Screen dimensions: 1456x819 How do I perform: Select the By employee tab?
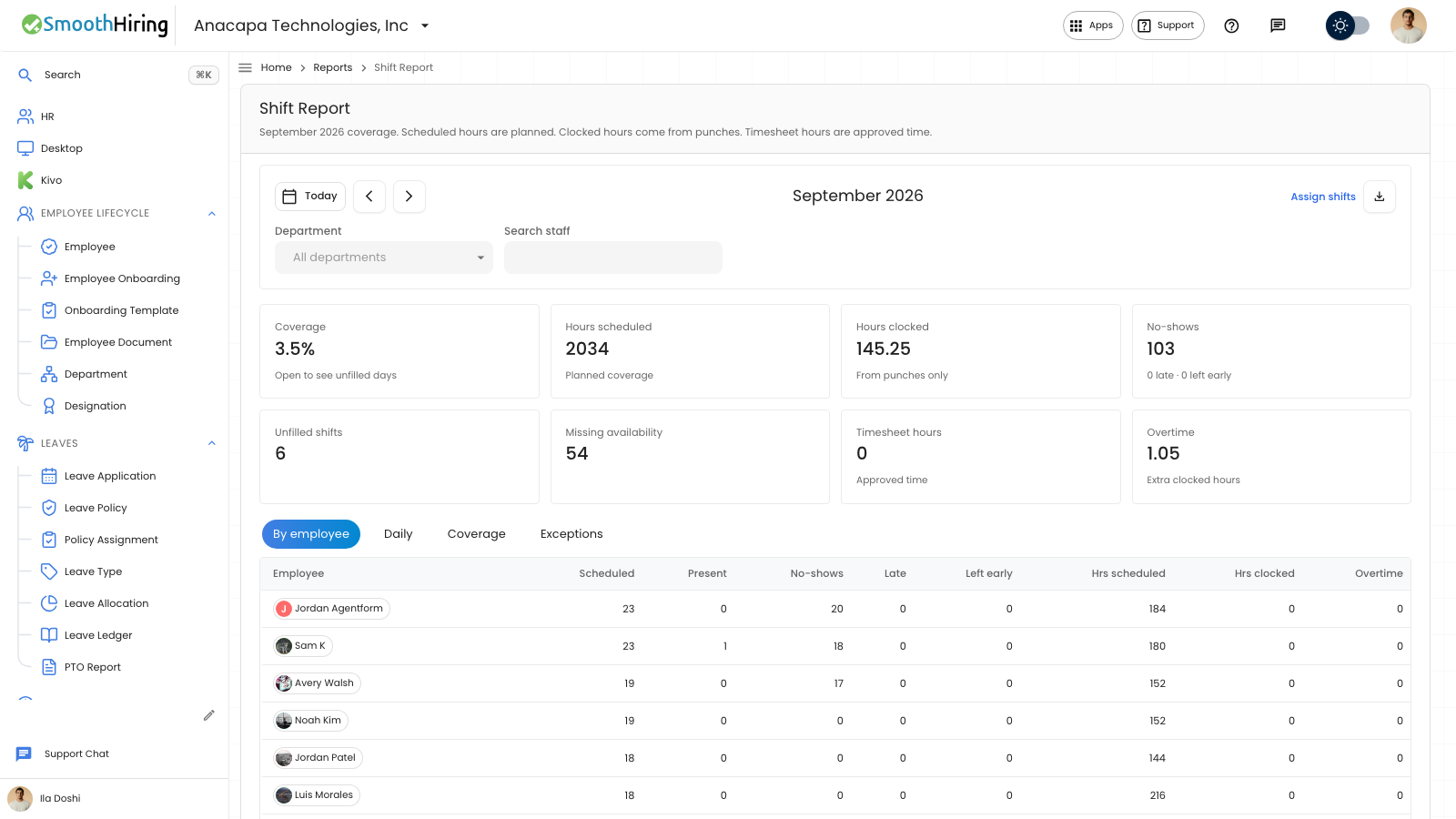[311, 534]
